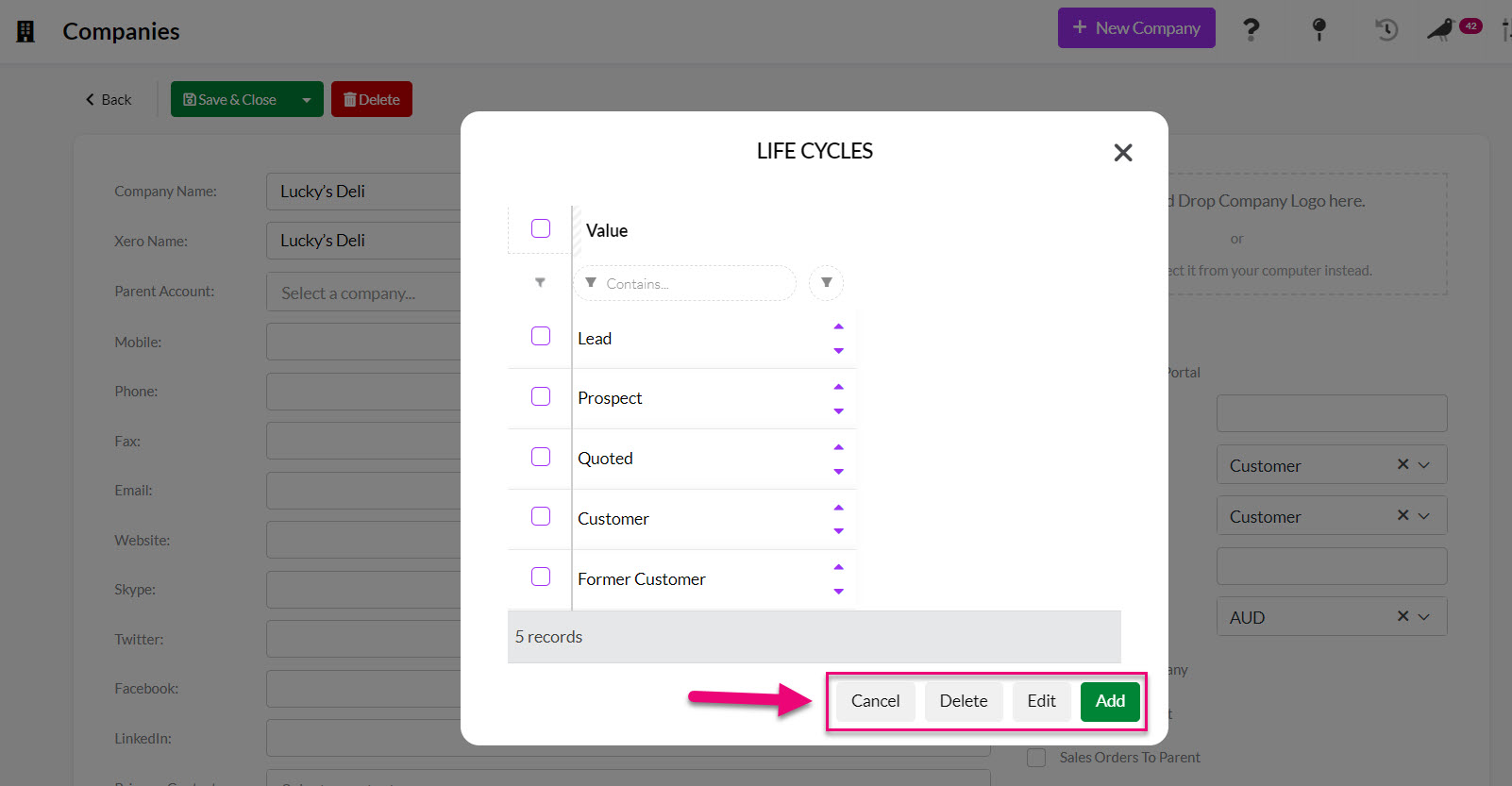Select the Prospect row text
The height and width of the screenshot is (786, 1512).
click(x=610, y=398)
